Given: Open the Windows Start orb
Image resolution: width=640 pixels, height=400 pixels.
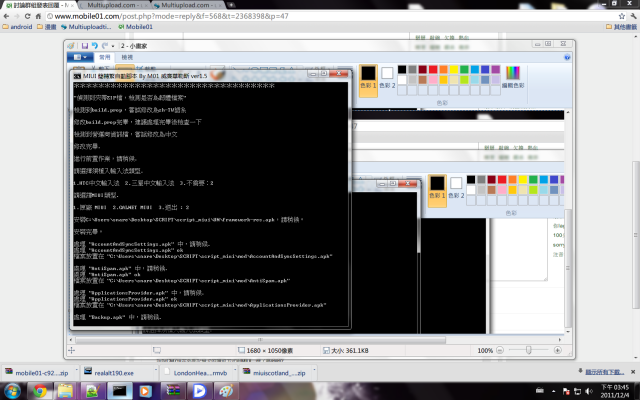Looking at the screenshot, I should click(x=12, y=391).
